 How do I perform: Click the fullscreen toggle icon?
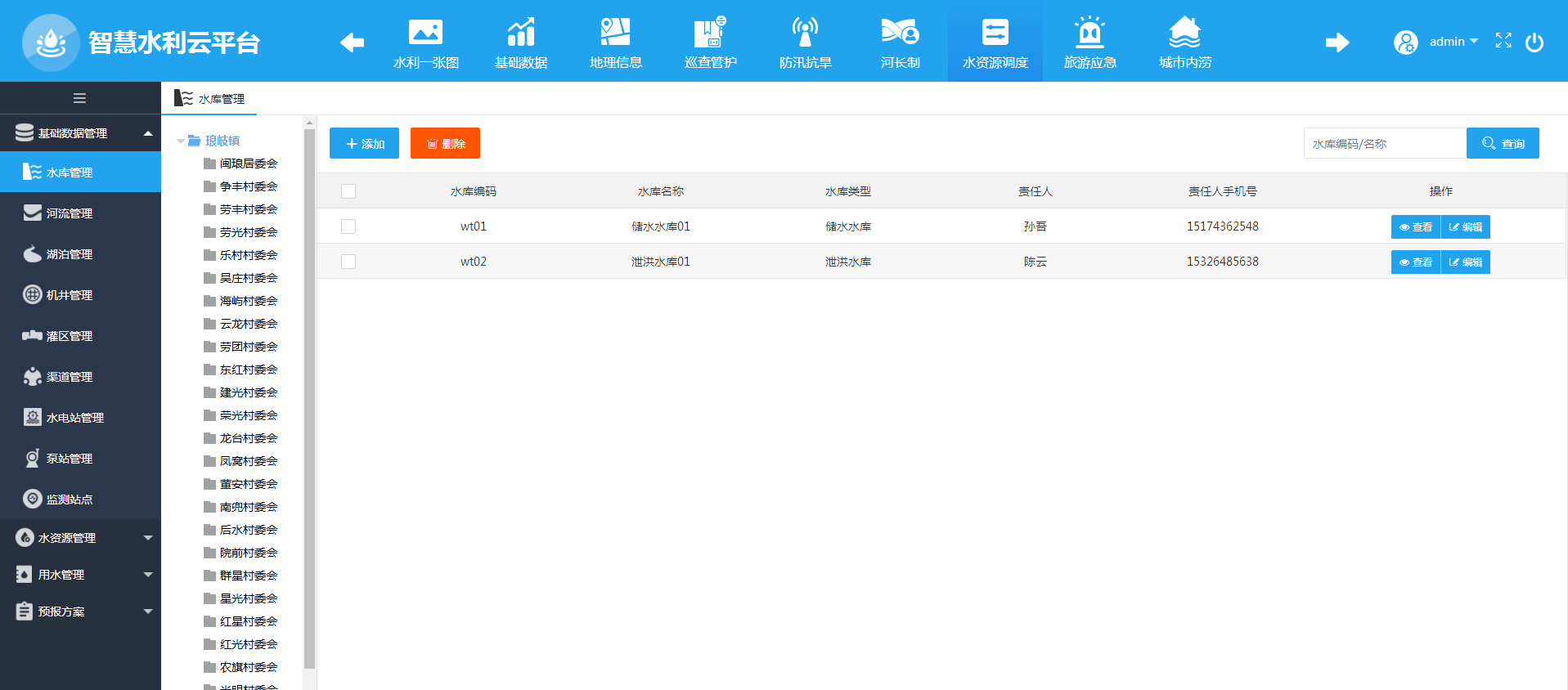click(1503, 41)
